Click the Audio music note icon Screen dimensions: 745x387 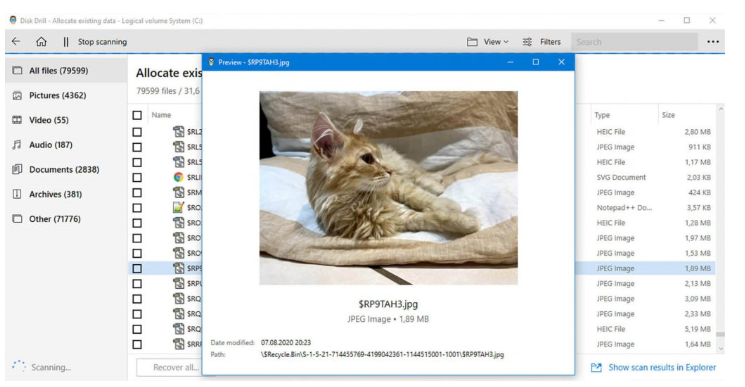coord(17,145)
